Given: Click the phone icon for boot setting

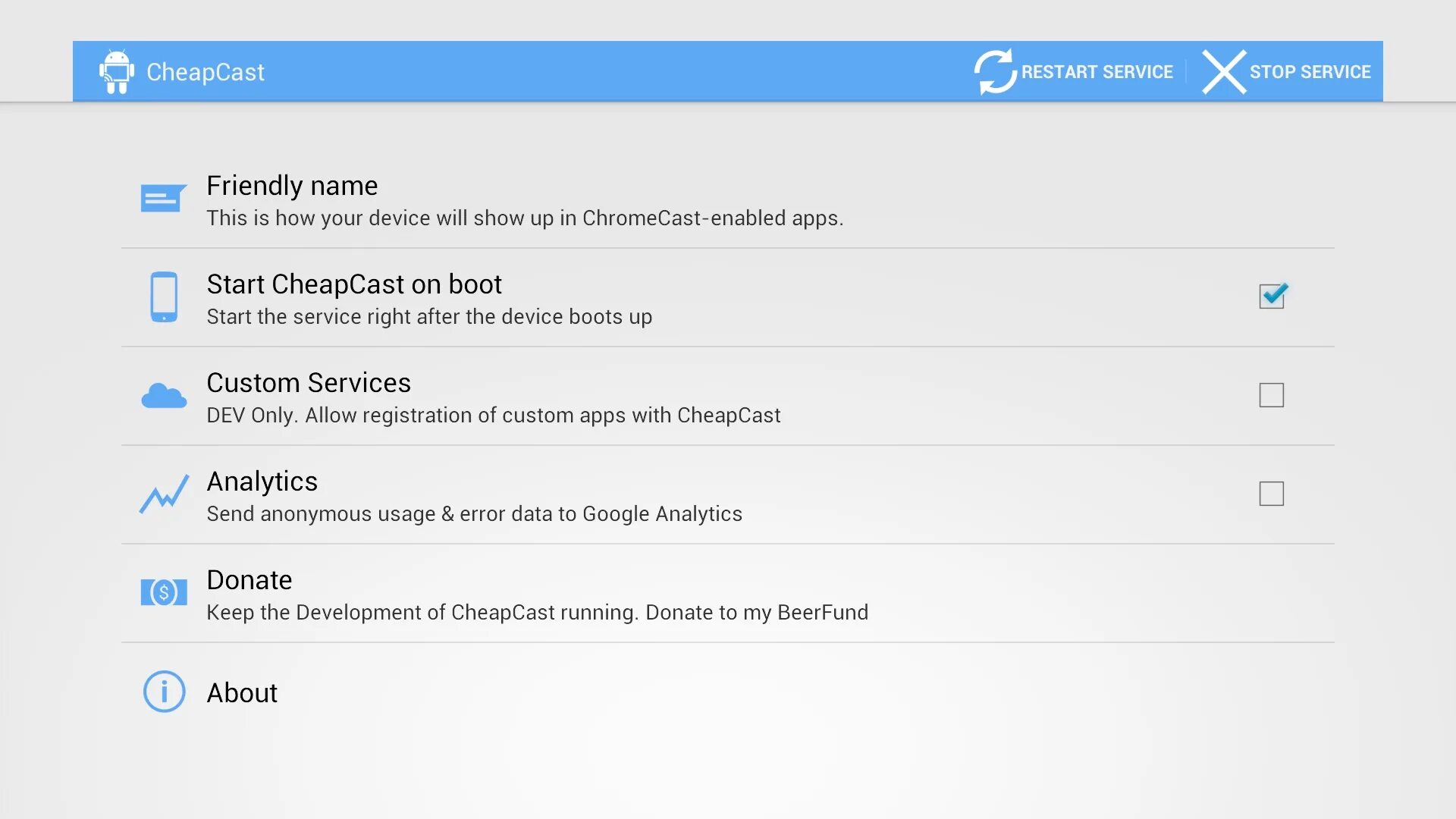Looking at the screenshot, I should (164, 297).
